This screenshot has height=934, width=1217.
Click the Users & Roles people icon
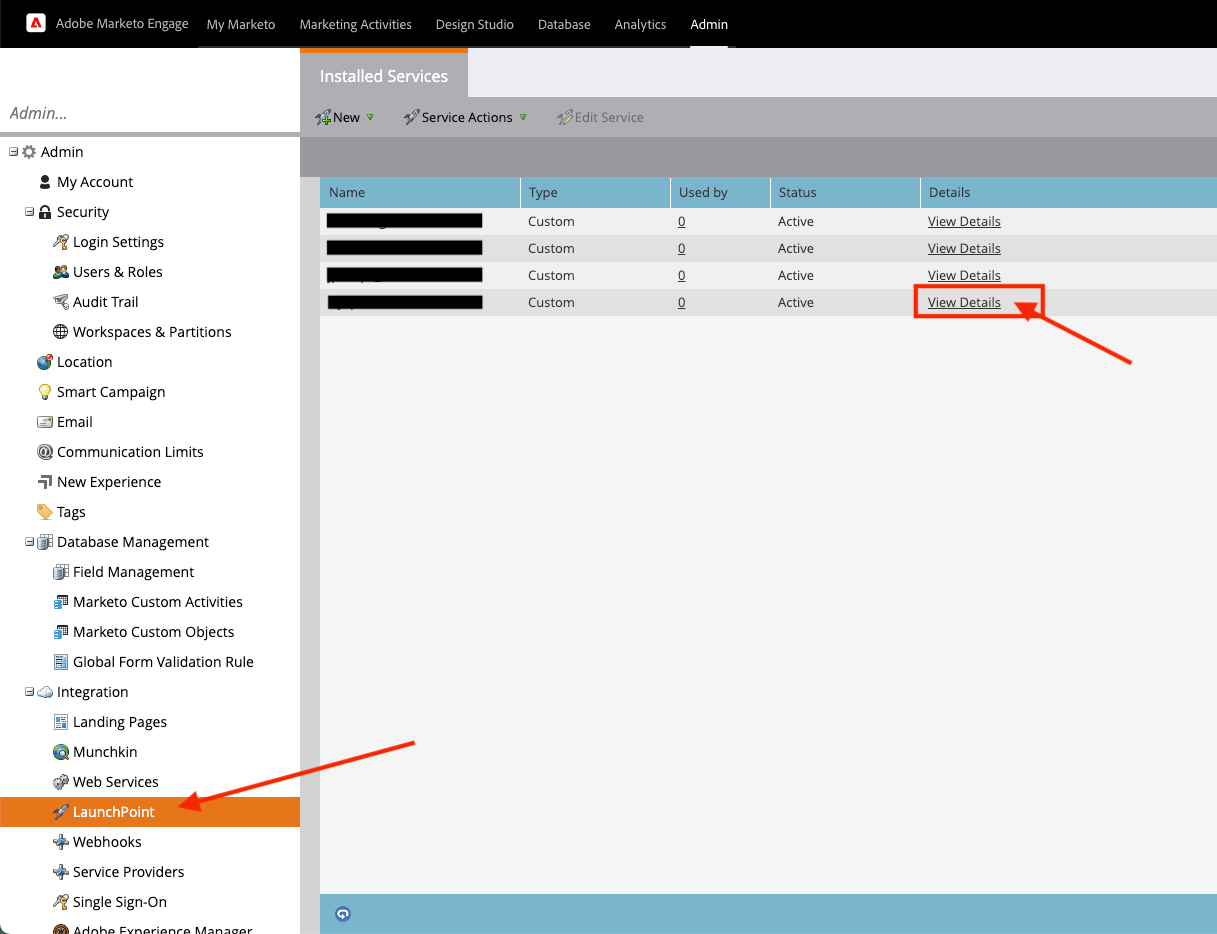(61, 272)
